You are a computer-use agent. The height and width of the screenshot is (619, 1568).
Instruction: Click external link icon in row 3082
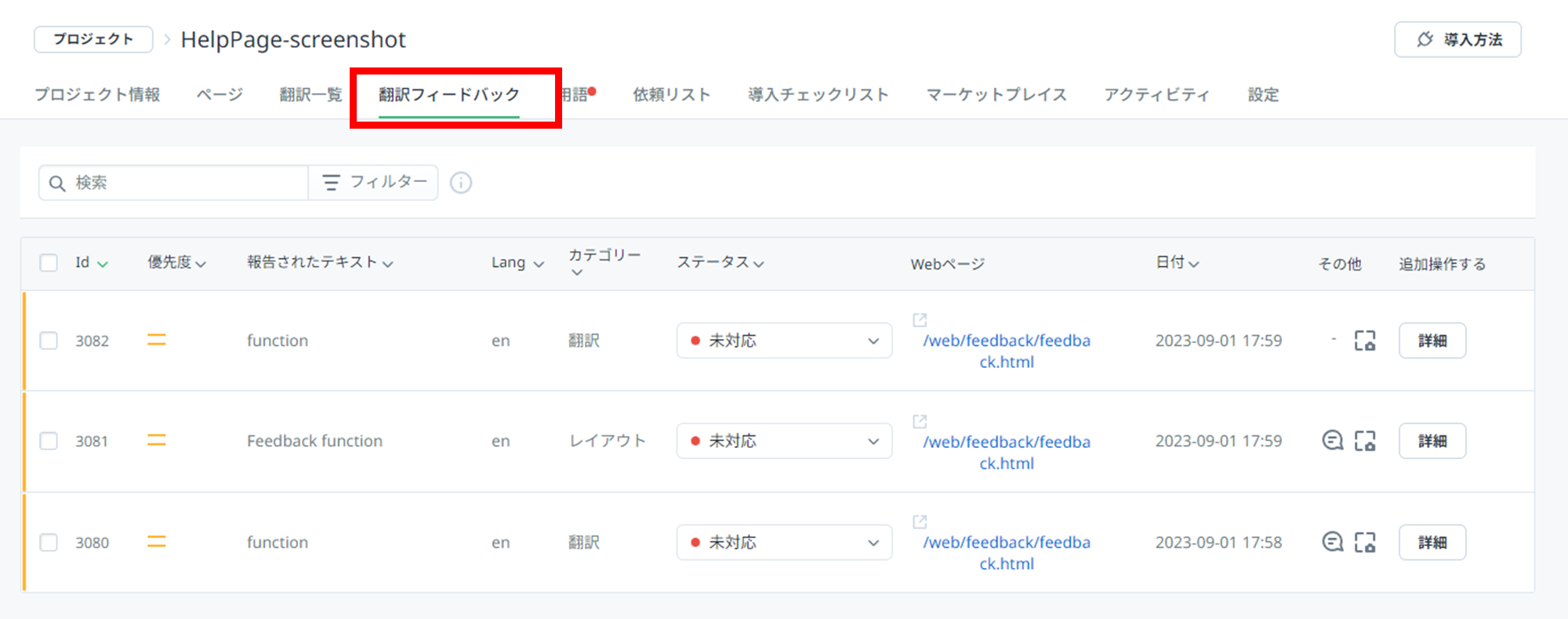pos(920,320)
